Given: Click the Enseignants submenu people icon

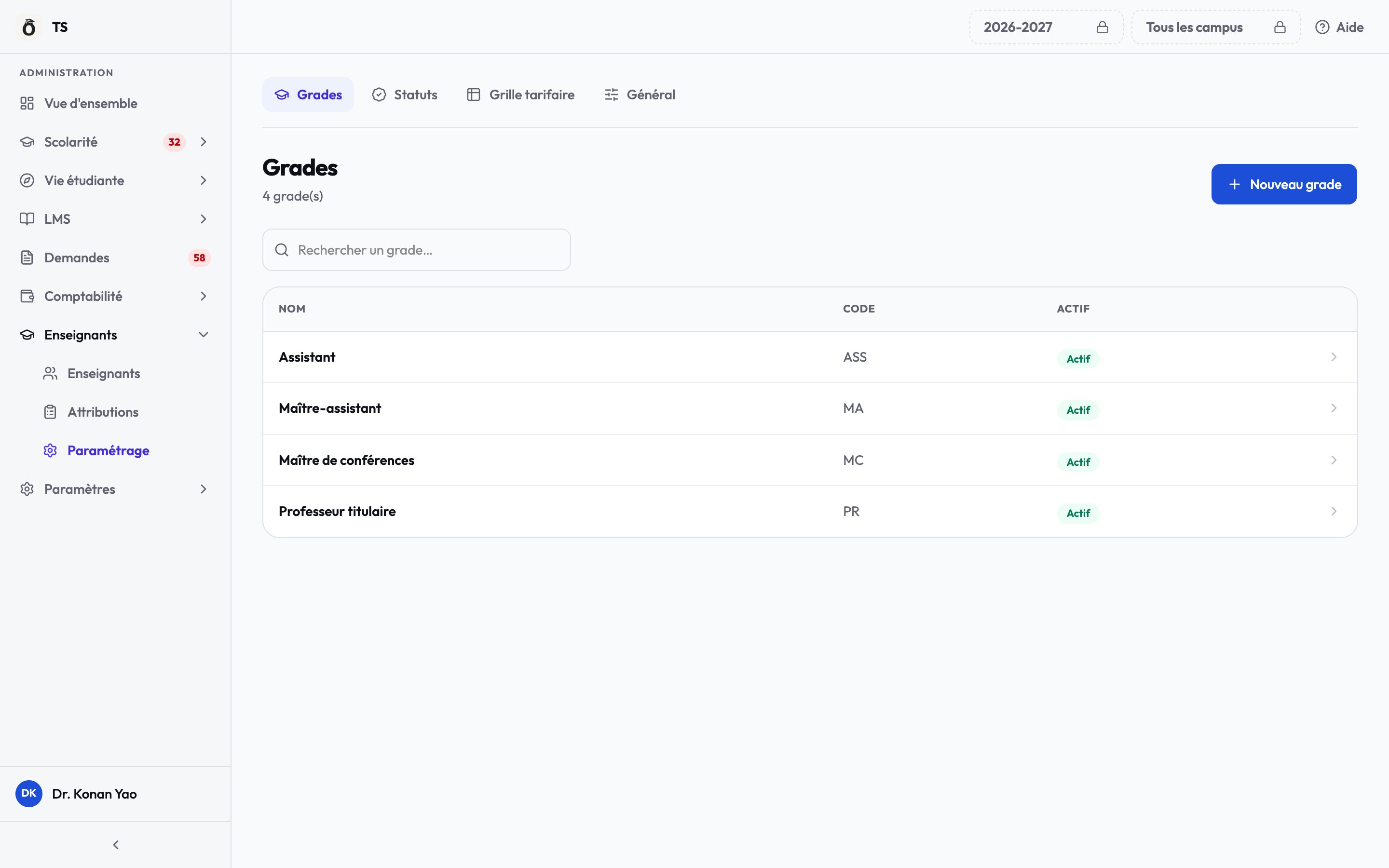Looking at the screenshot, I should (x=51, y=373).
